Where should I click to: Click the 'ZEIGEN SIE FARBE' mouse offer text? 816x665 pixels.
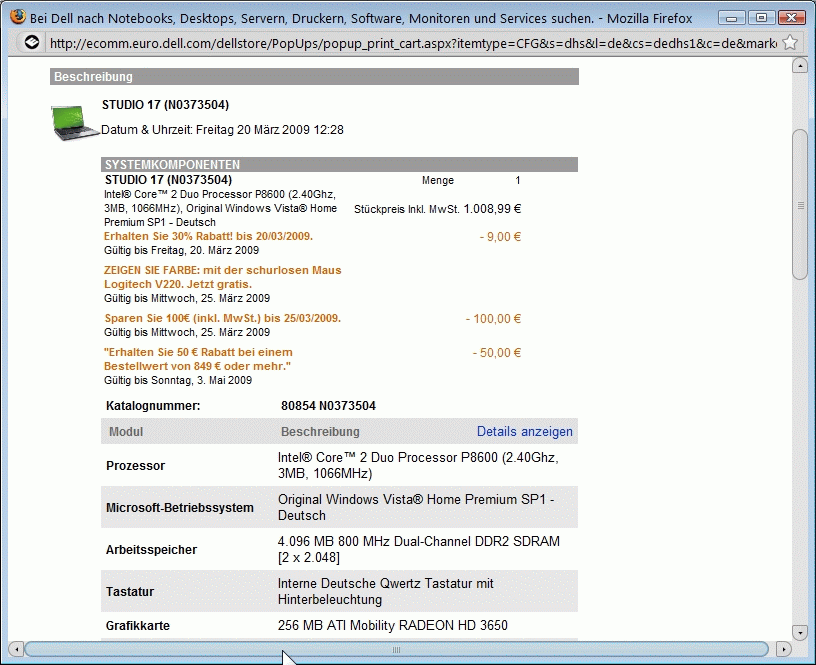coord(223,277)
